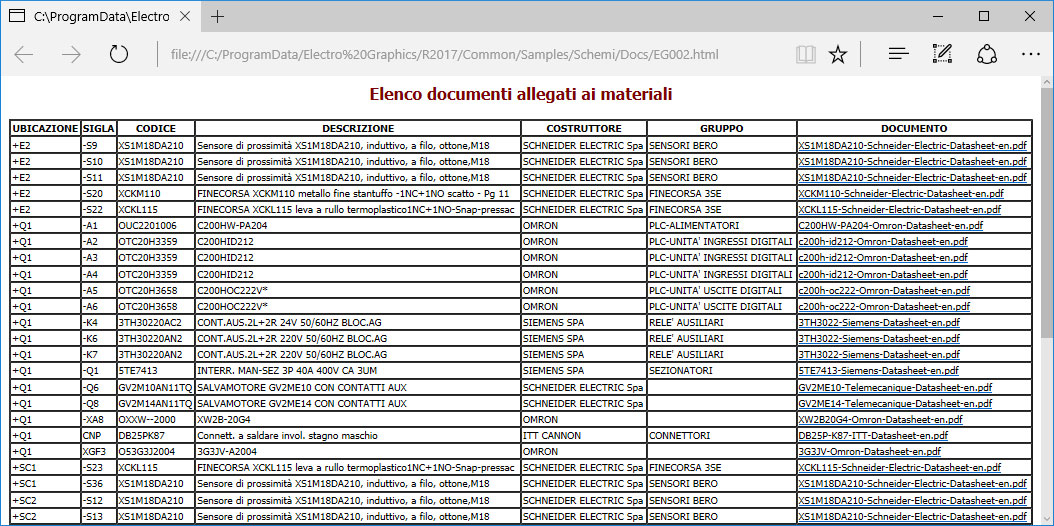
Task: Refresh the current page
Action: tap(118, 54)
